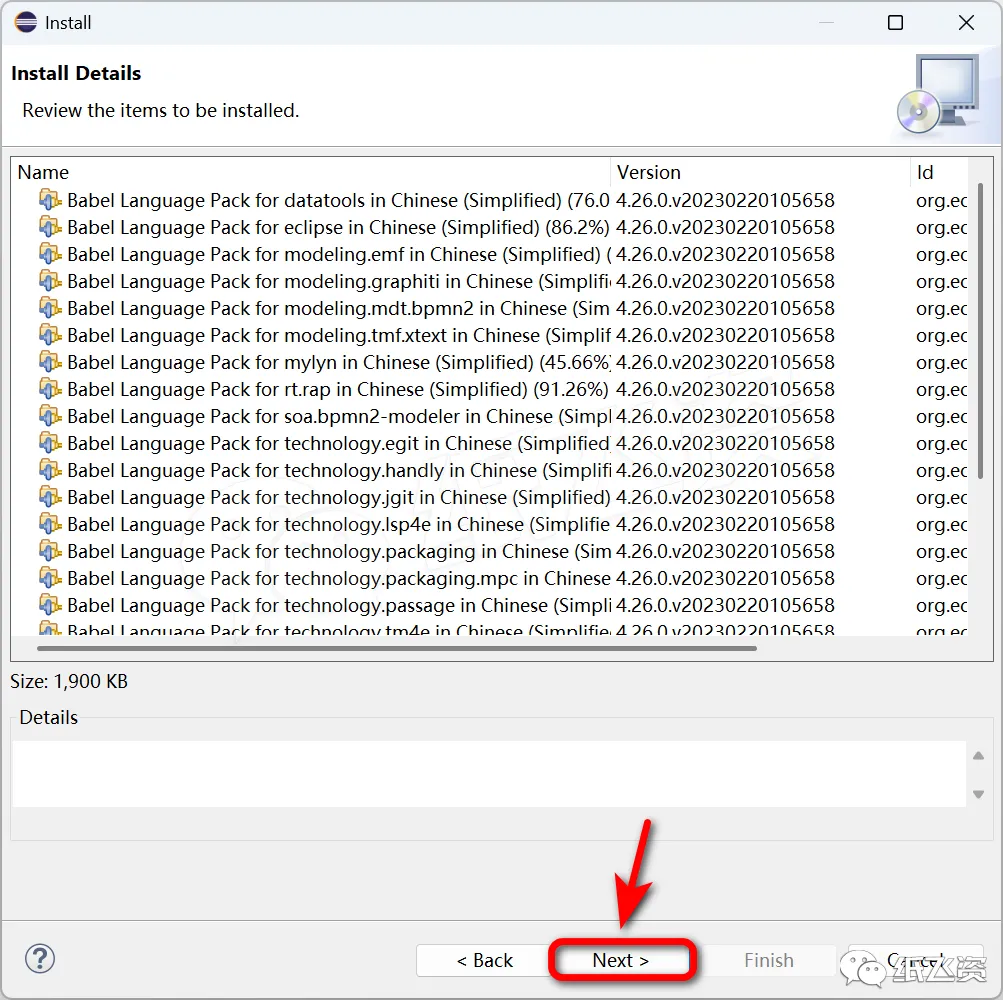1003x1000 pixels.
Task: Click 'Babel Language Pack for eclipse' row text
Action: (x=338, y=227)
